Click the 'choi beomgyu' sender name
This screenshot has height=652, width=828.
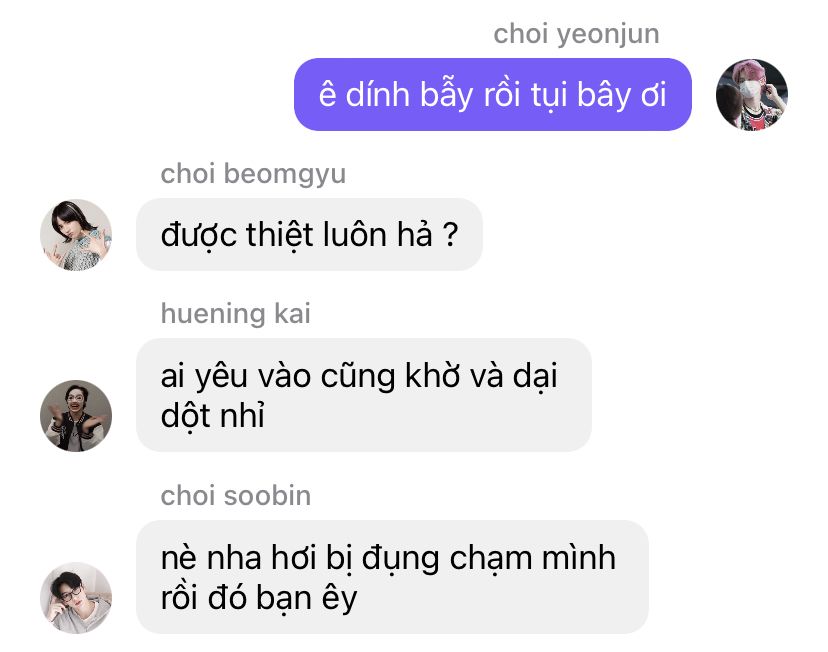[x=253, y=174]
